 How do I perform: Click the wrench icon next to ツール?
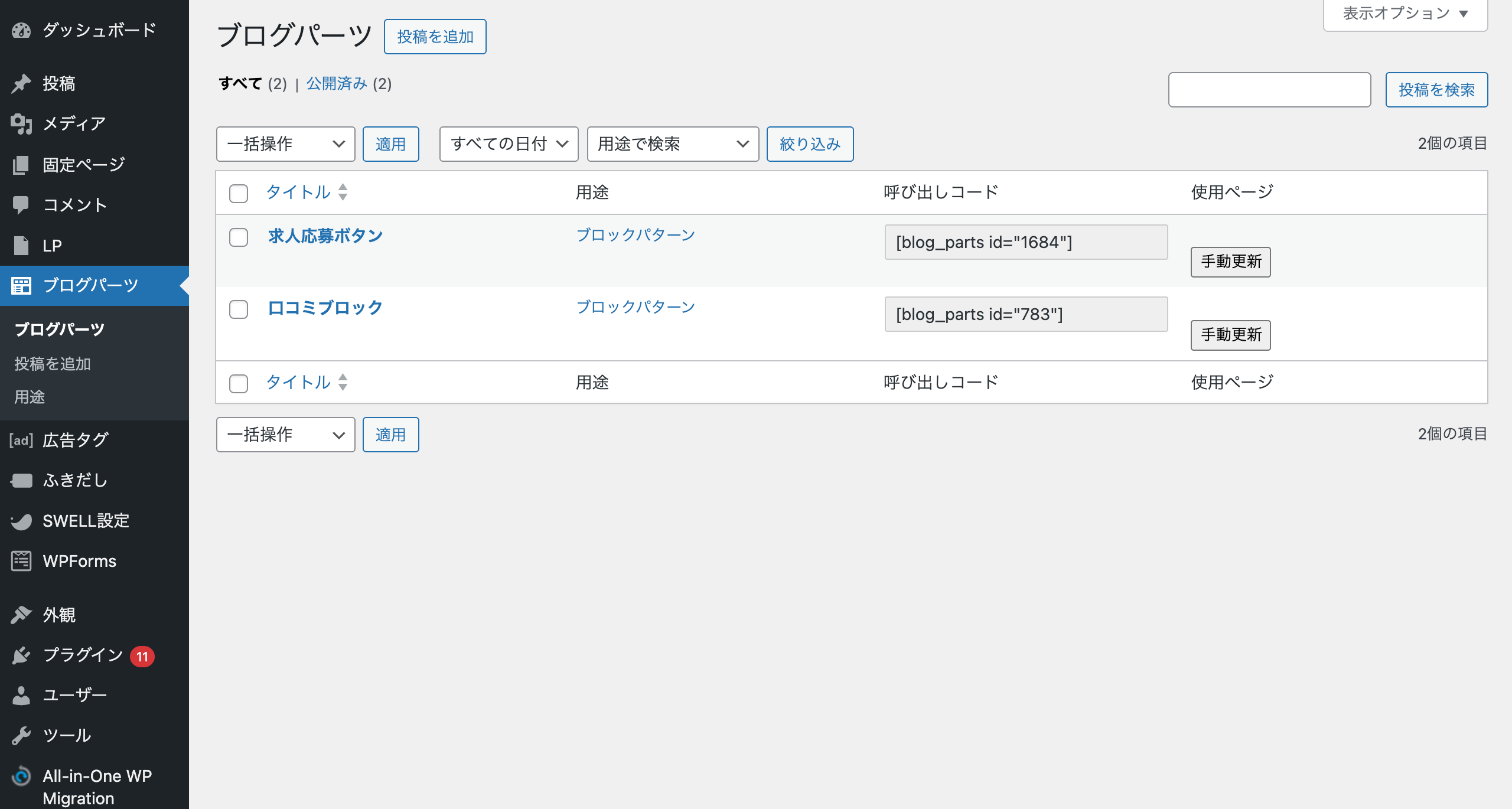click(x=21, y=735)
